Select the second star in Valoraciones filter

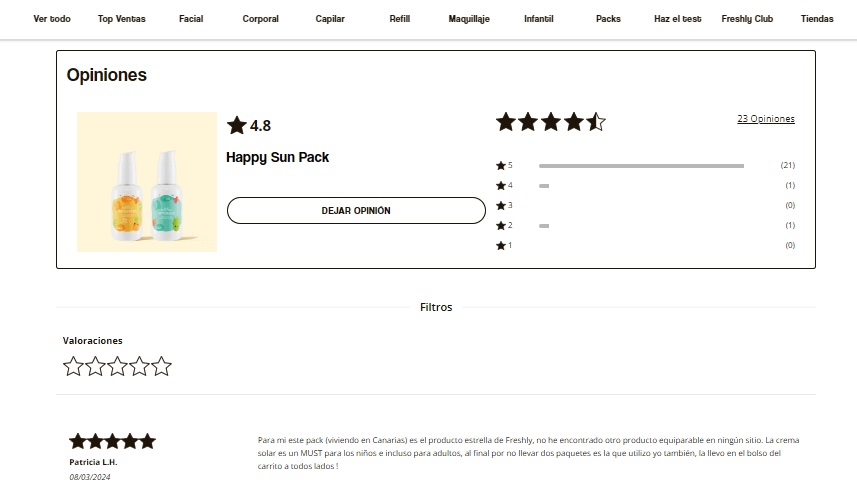[x=95, y=366]
